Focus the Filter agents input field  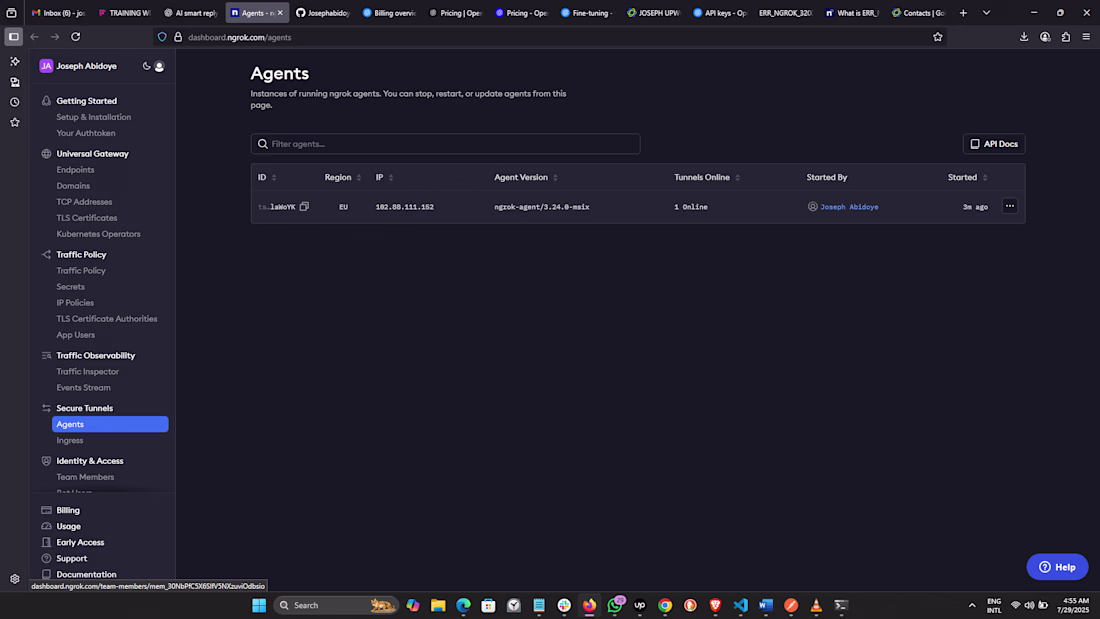click(x=445, y=144)
